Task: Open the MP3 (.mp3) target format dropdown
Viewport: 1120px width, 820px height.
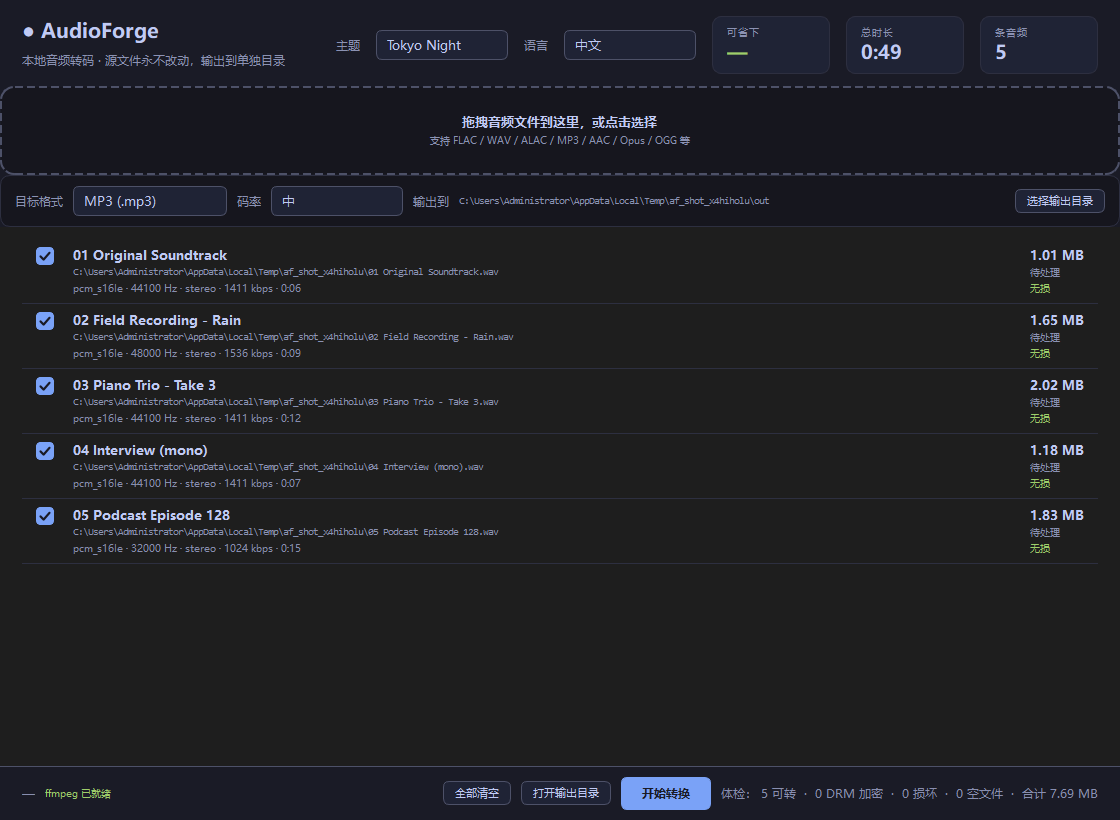Action: (150, 201)
